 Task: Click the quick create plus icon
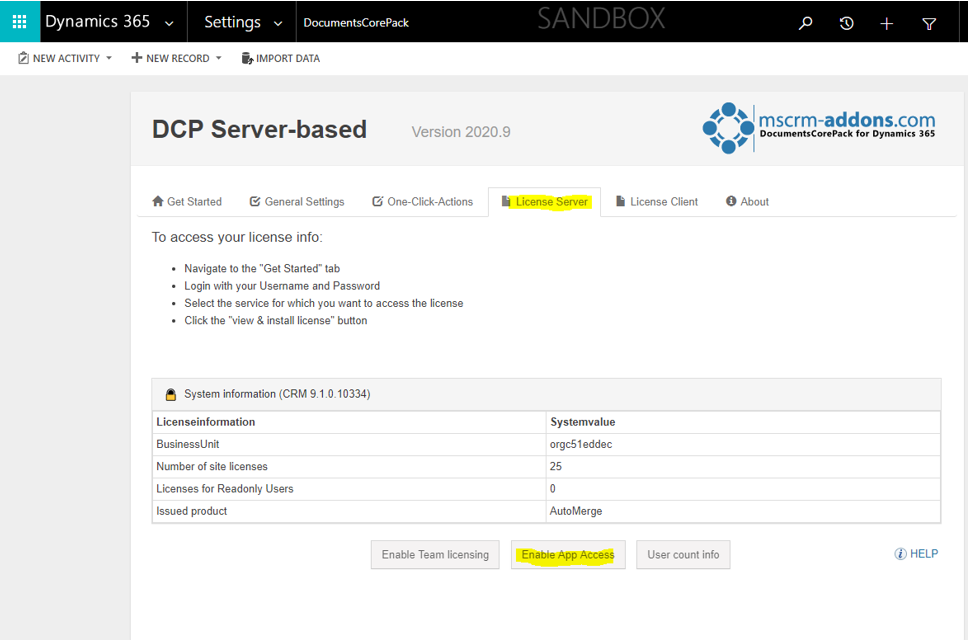[887, 23]
